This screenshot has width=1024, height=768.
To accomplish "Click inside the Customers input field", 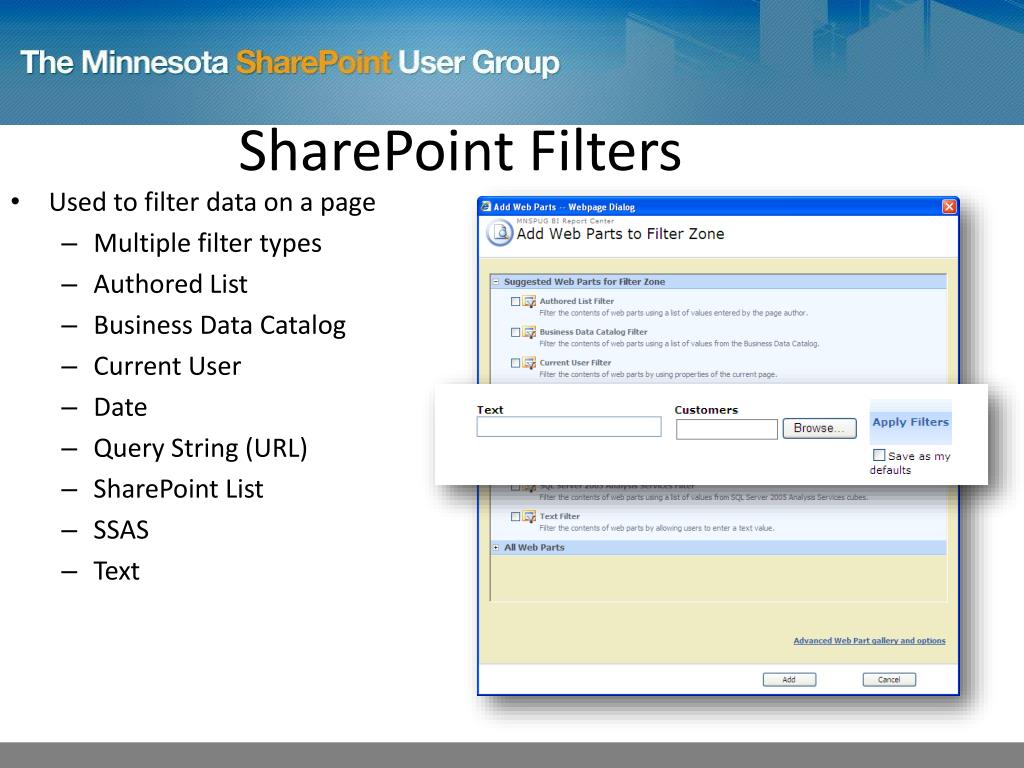I will pyautogui.click(x=727, y=429).
